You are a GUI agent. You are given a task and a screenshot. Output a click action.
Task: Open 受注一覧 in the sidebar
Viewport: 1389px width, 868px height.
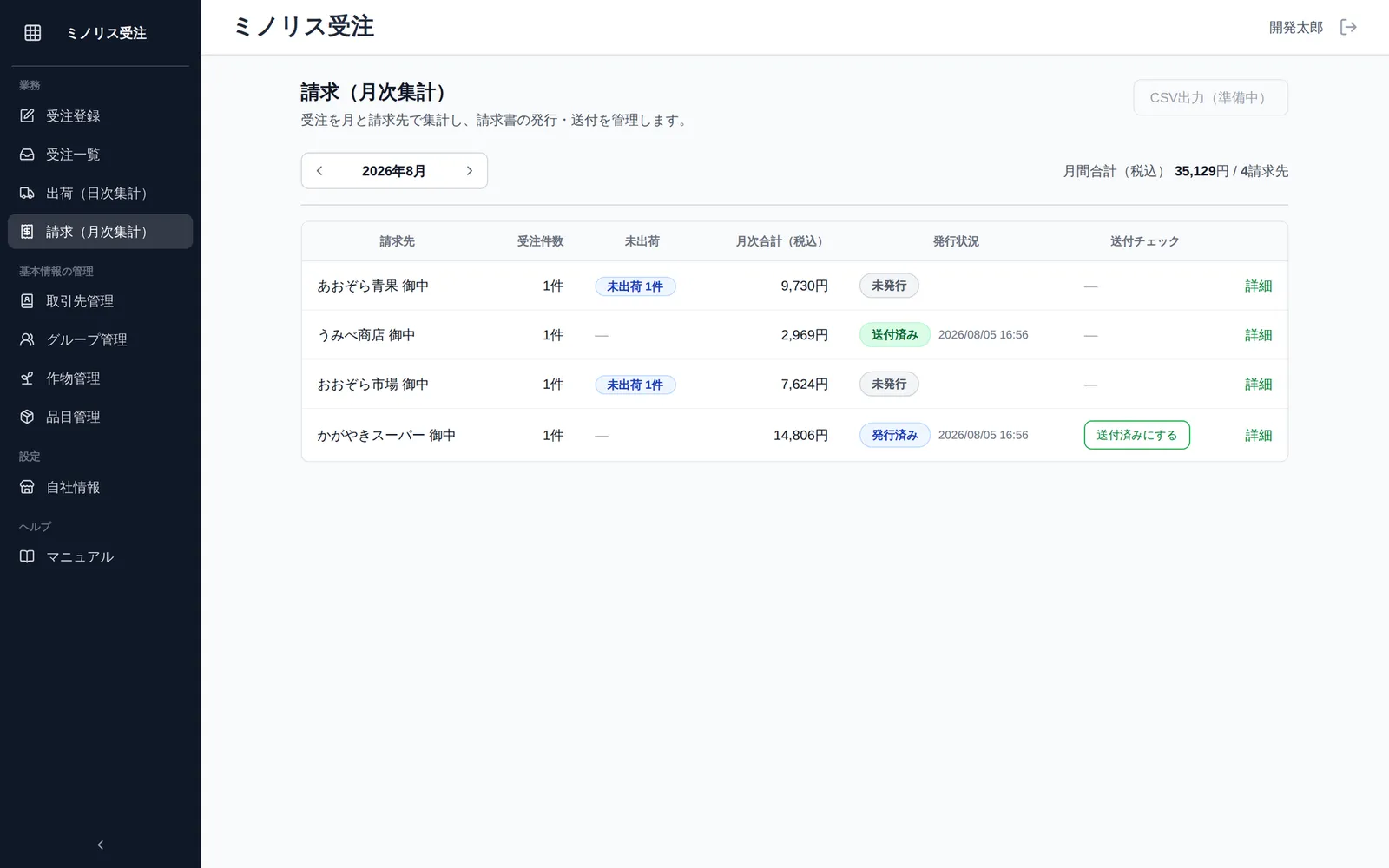click(x=100, y=155)
